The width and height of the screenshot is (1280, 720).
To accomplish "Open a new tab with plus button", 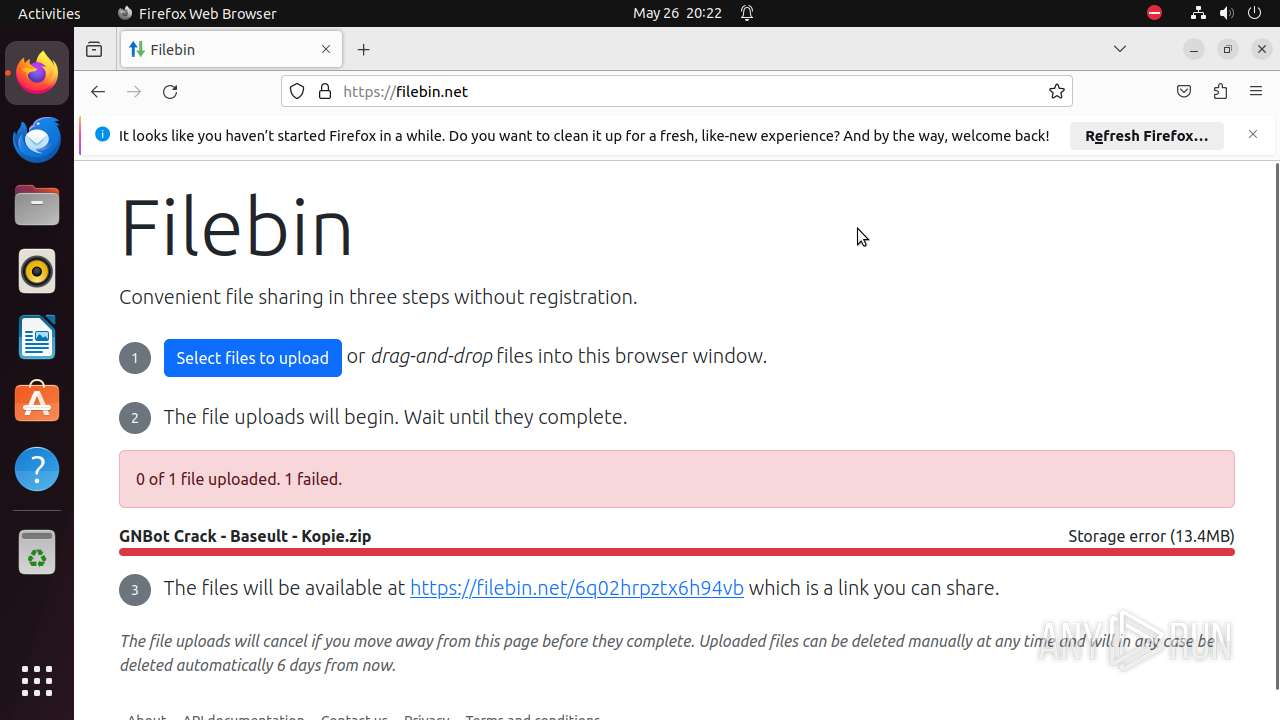I will tap(364, 49).
